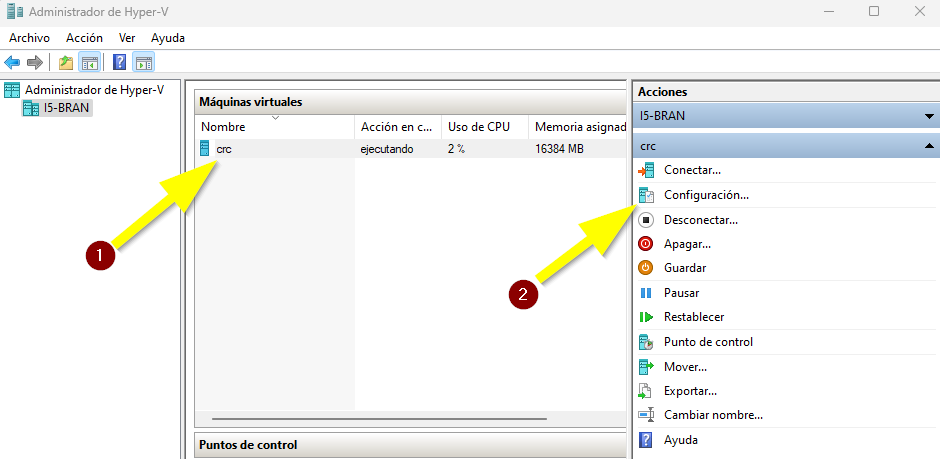Select the crc virtual machine row
Image resolution: width=940 pixels, height=459 pixels.
click(224, 149)
